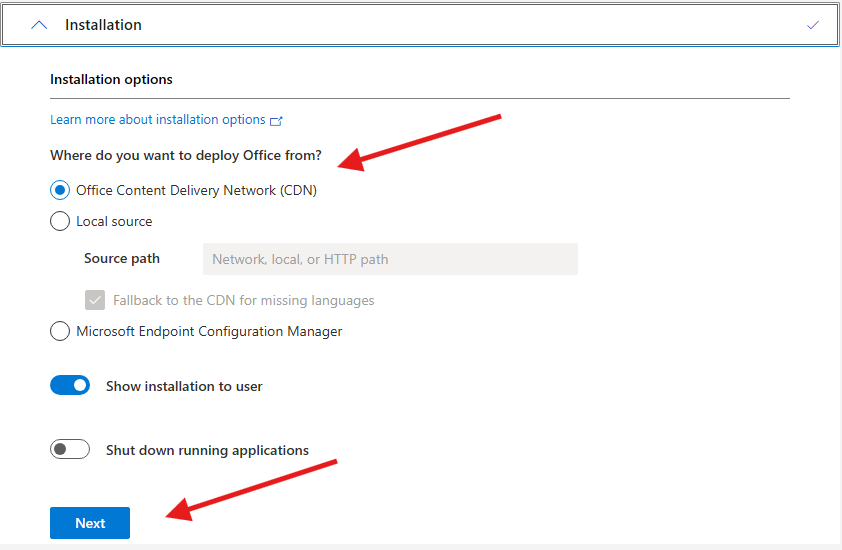
Task: Click the Installation header title text
Action: point(103,25)
